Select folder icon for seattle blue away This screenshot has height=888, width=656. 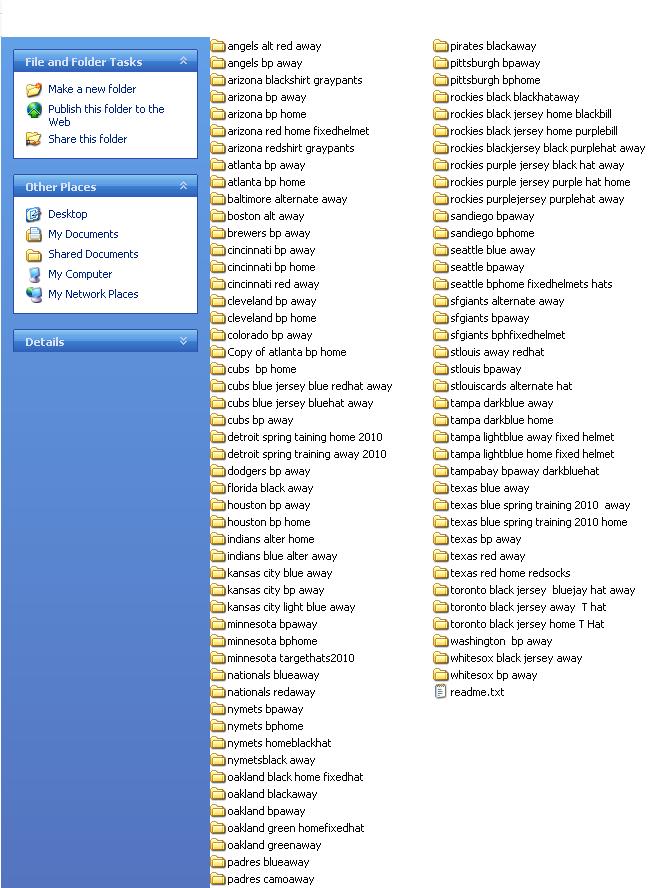click(x=441, y=250)
